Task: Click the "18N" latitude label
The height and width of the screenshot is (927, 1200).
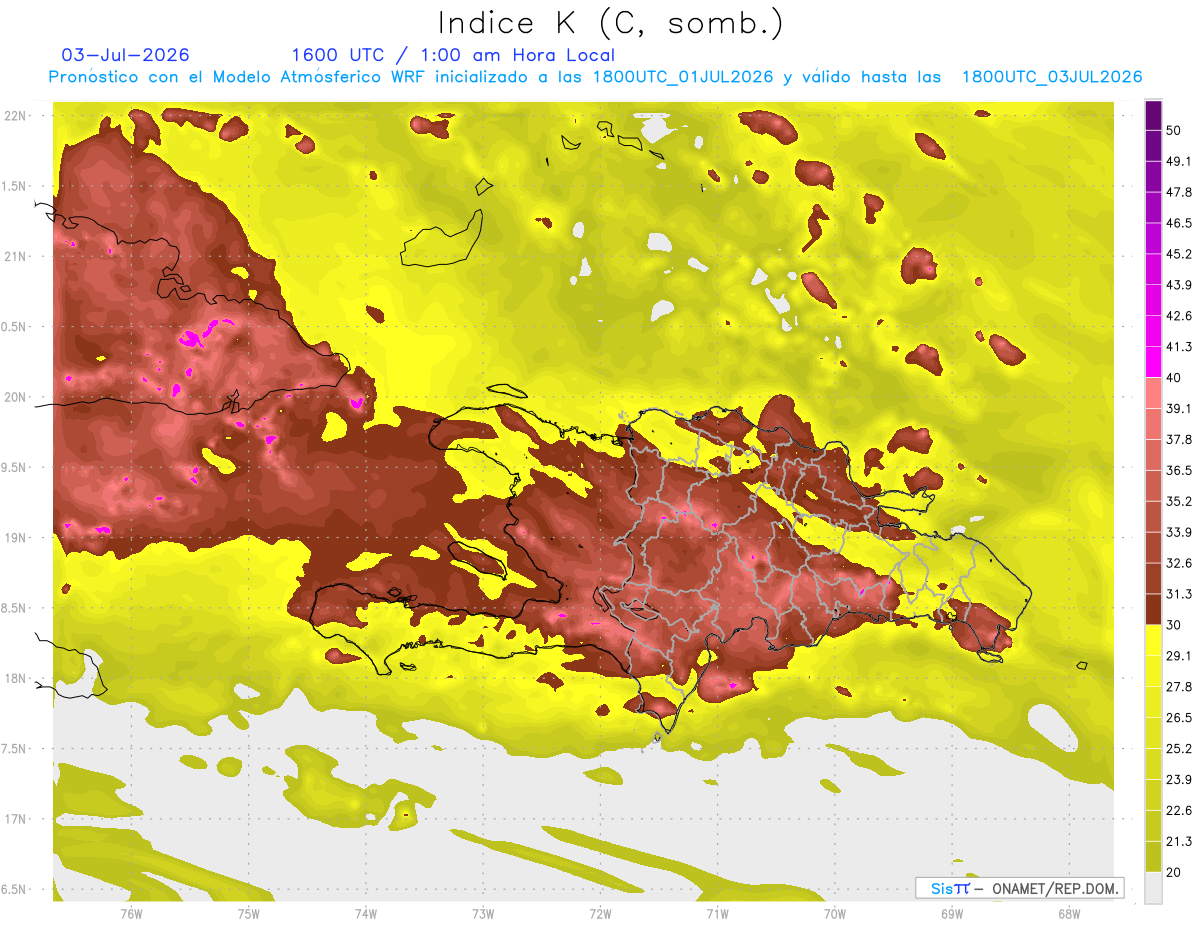Action: (x=15, y=678)
